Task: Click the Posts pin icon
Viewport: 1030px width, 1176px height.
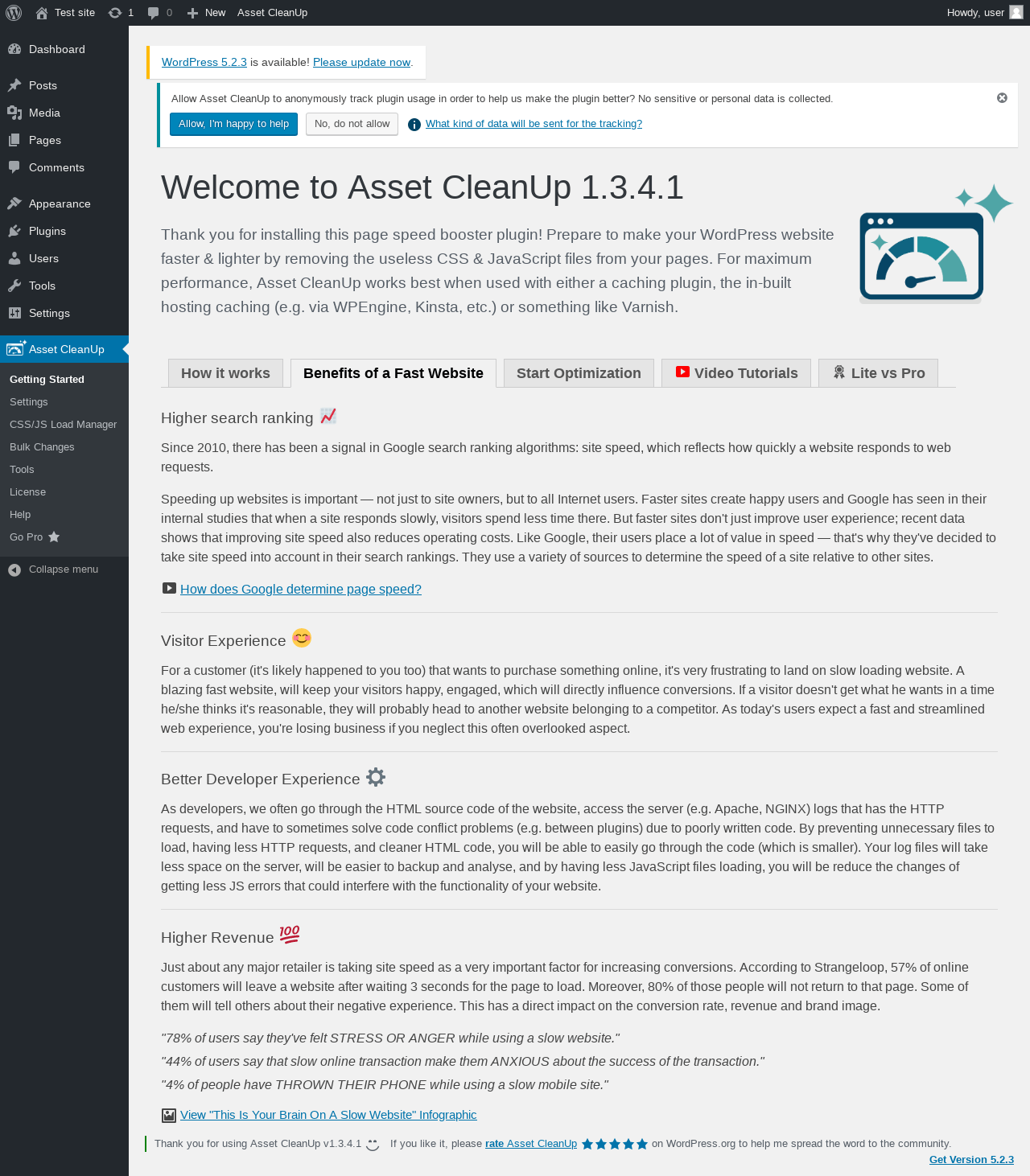Action: click(x=14, y=85)
